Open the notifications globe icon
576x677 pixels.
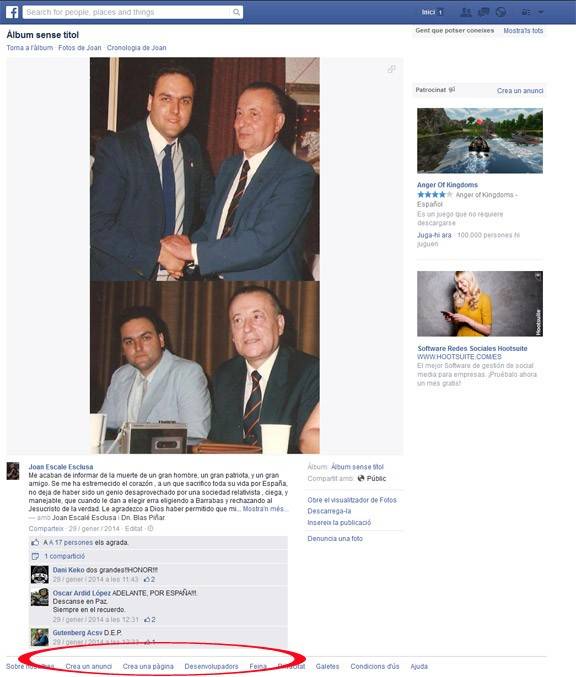[x=501, y=12]
